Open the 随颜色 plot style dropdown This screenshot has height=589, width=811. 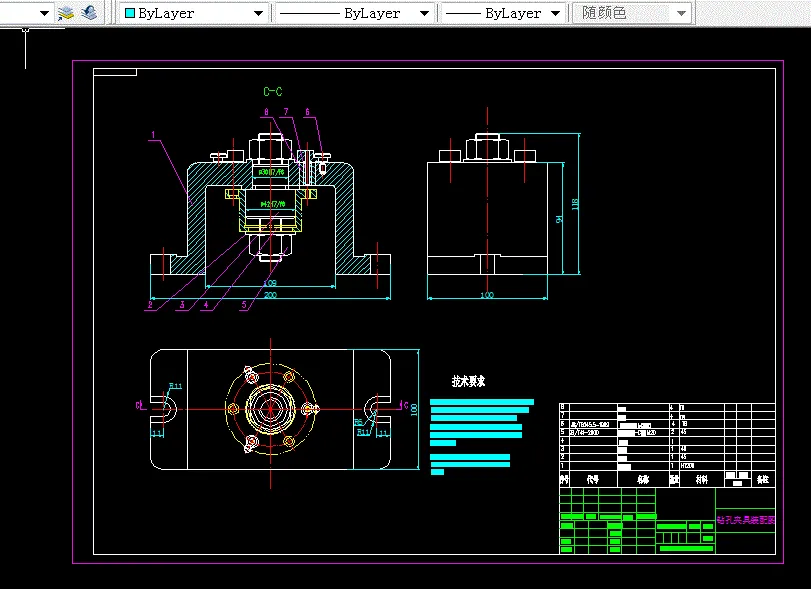[x=632, y=13]
